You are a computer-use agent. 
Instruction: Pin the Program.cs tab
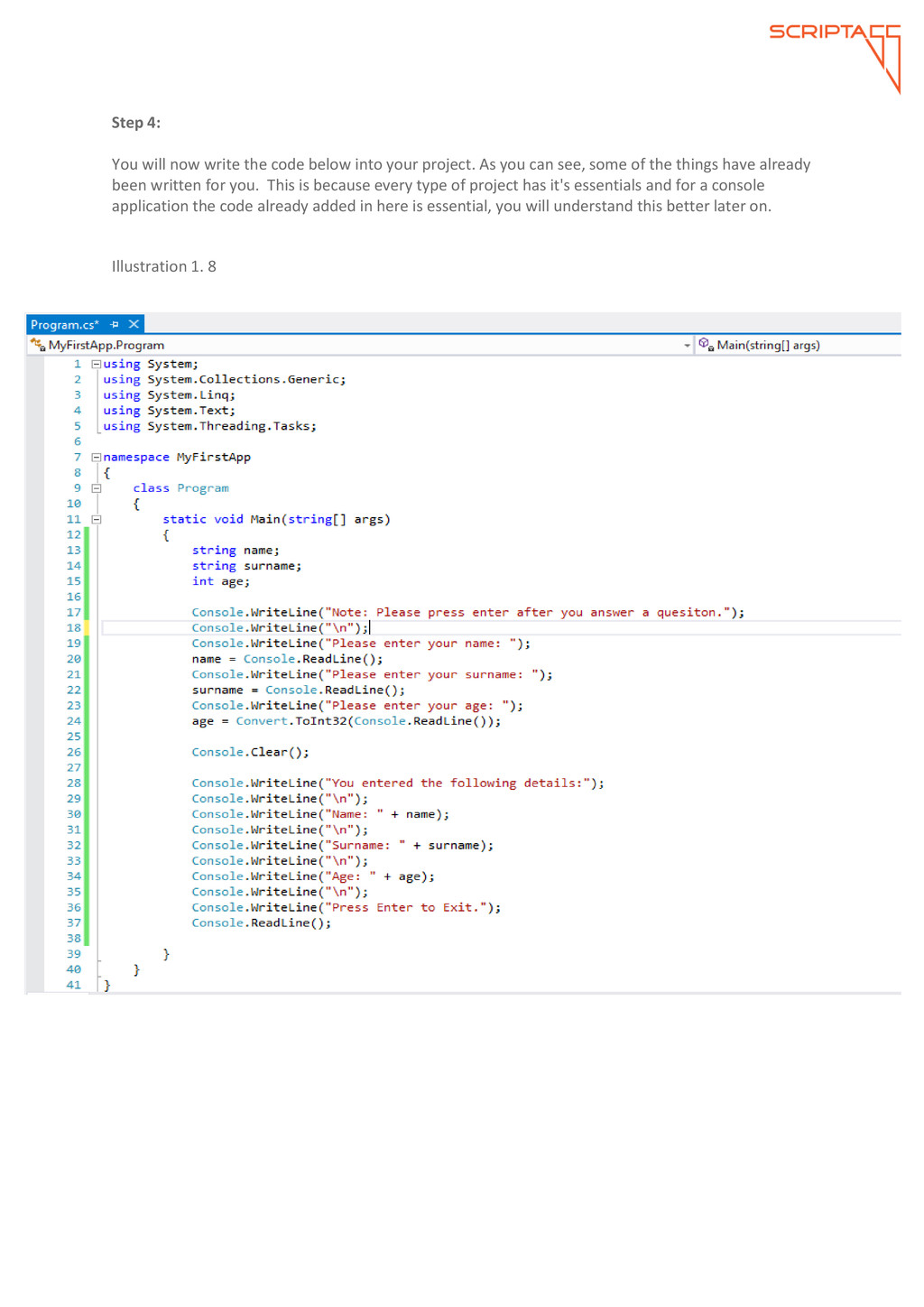pos(115,325)
